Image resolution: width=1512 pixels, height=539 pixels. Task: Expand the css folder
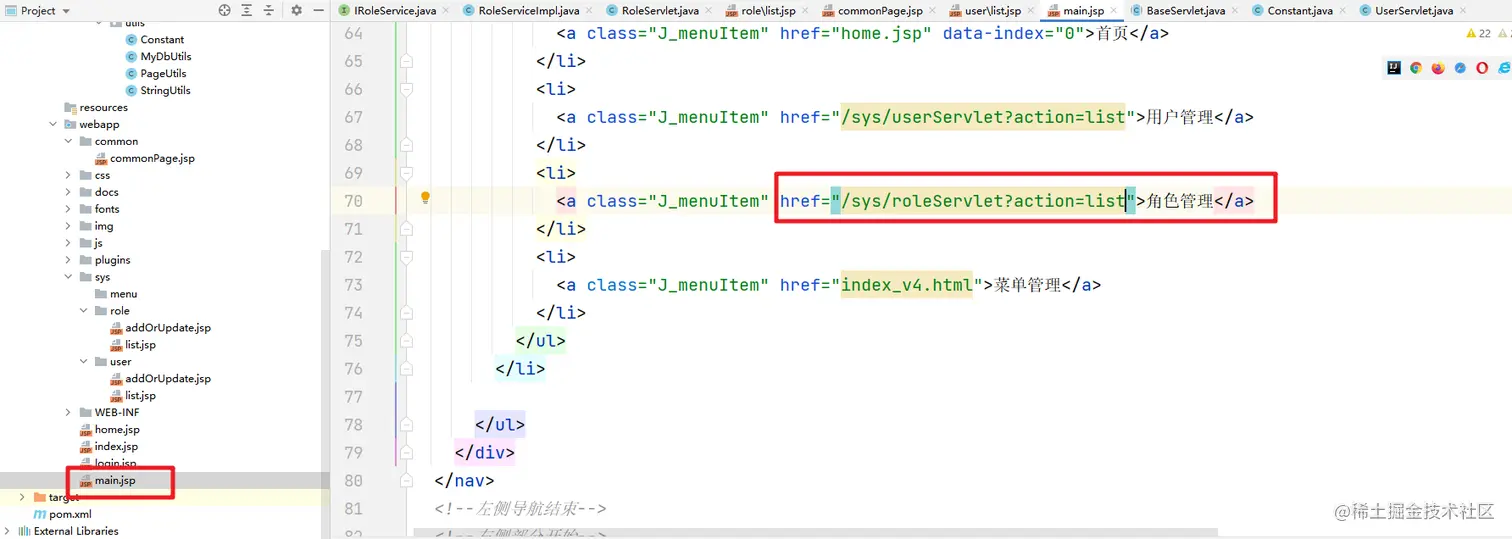(x=68, y=175)
